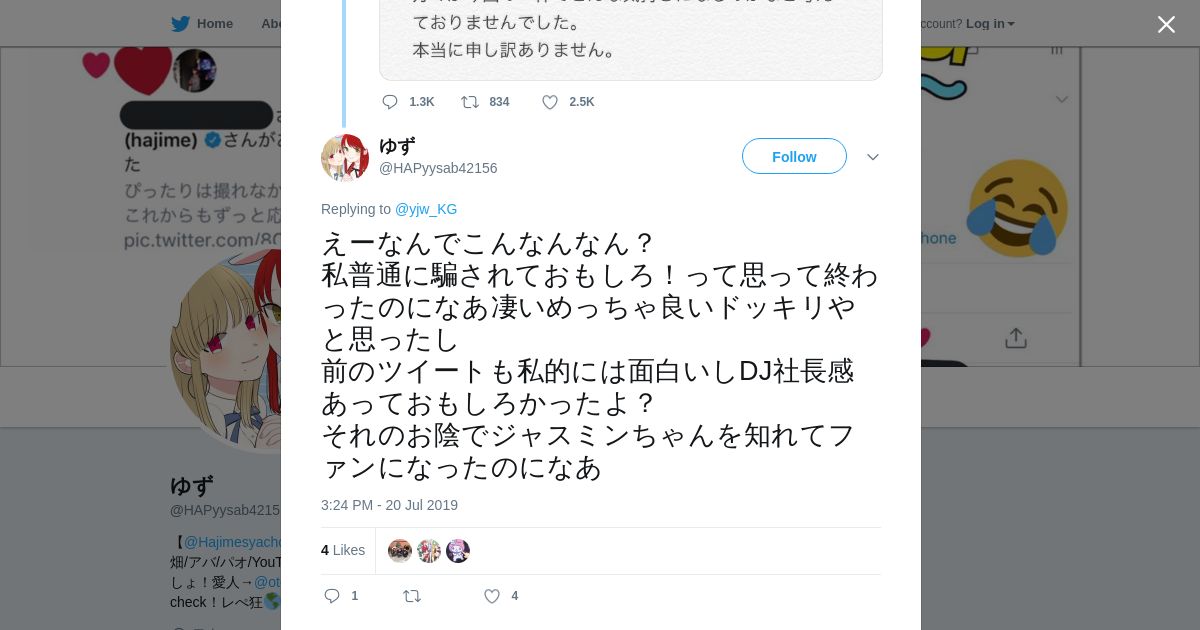Screen dimensions: 1200x630
Task: Like ゆず's tweet with 4 likes
Action: click(492, 596)
